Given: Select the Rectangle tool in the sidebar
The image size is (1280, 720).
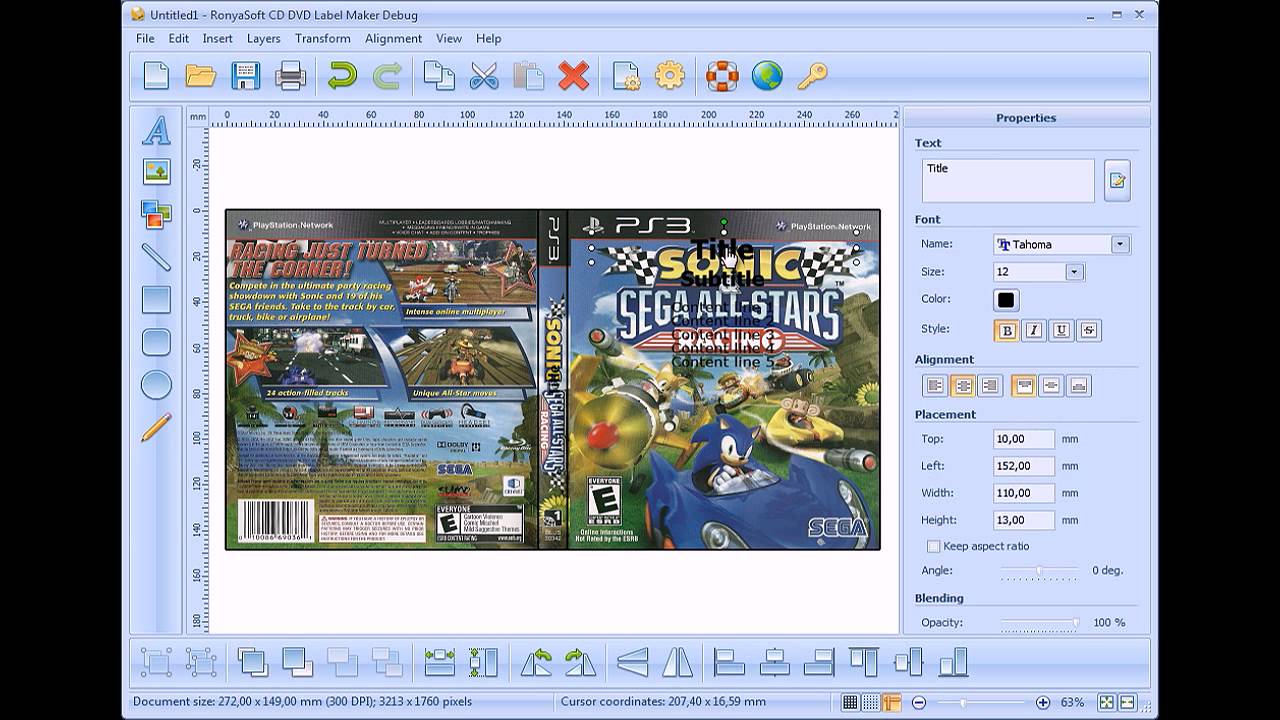Looking at the screenshot, I should coord(156,300).
